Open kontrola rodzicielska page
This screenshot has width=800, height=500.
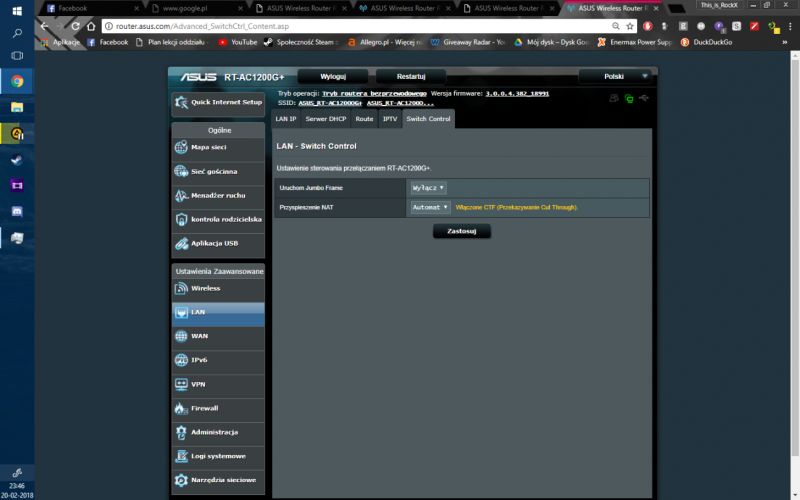point(218,219)
